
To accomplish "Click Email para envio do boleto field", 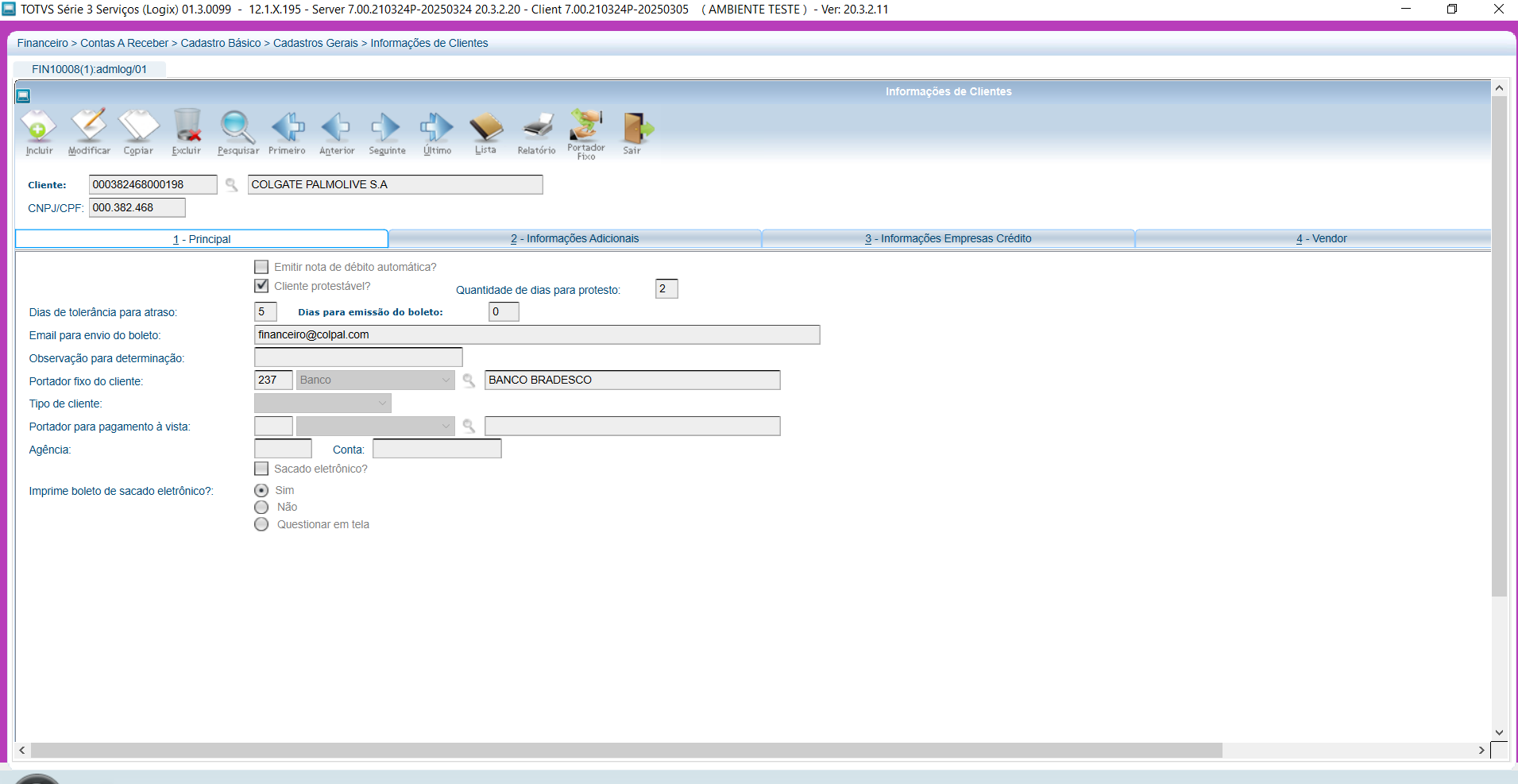I will pos(537,335).
